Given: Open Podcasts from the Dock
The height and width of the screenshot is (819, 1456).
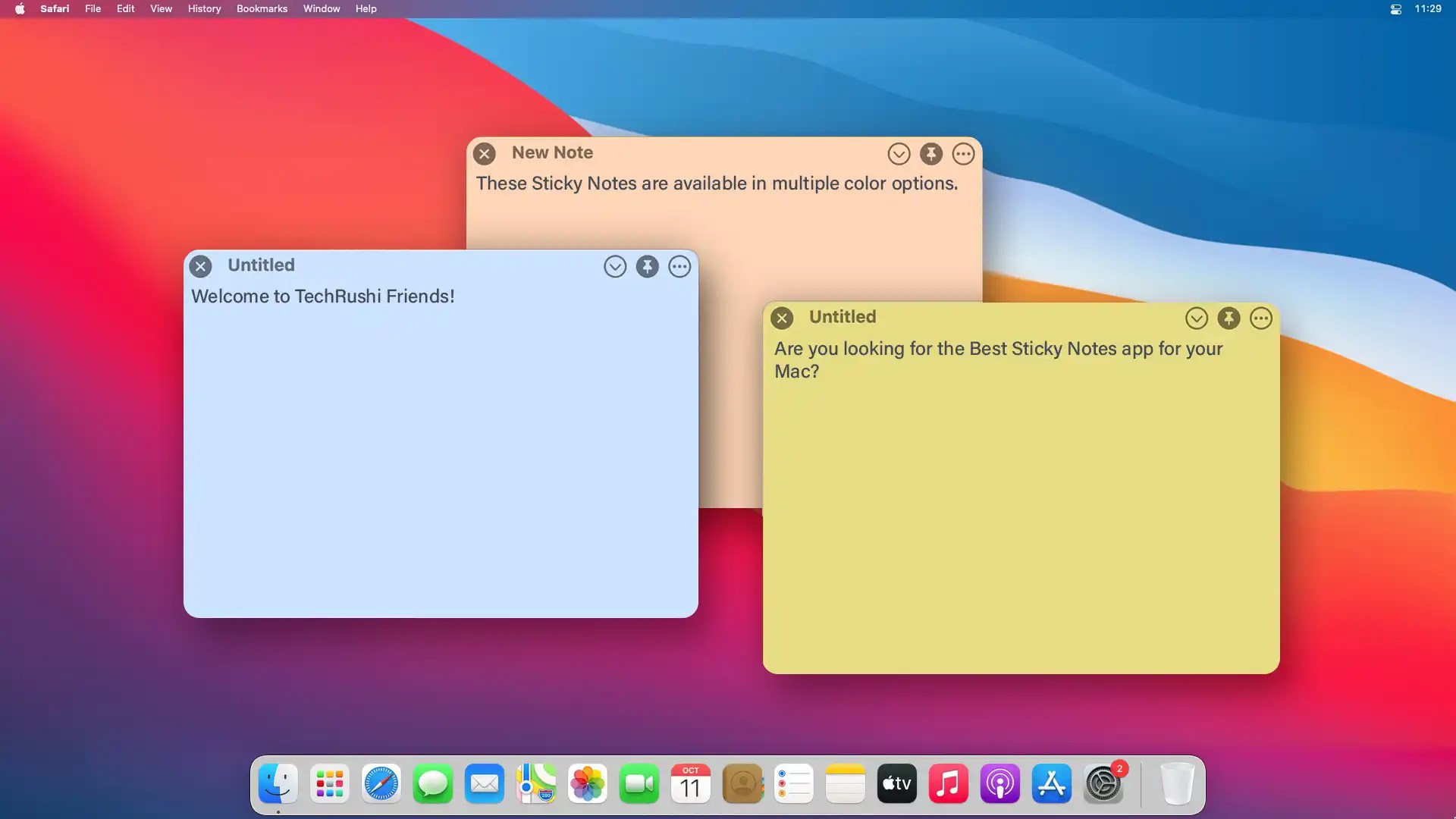Looking at the screenshot, I should (999, 783).
